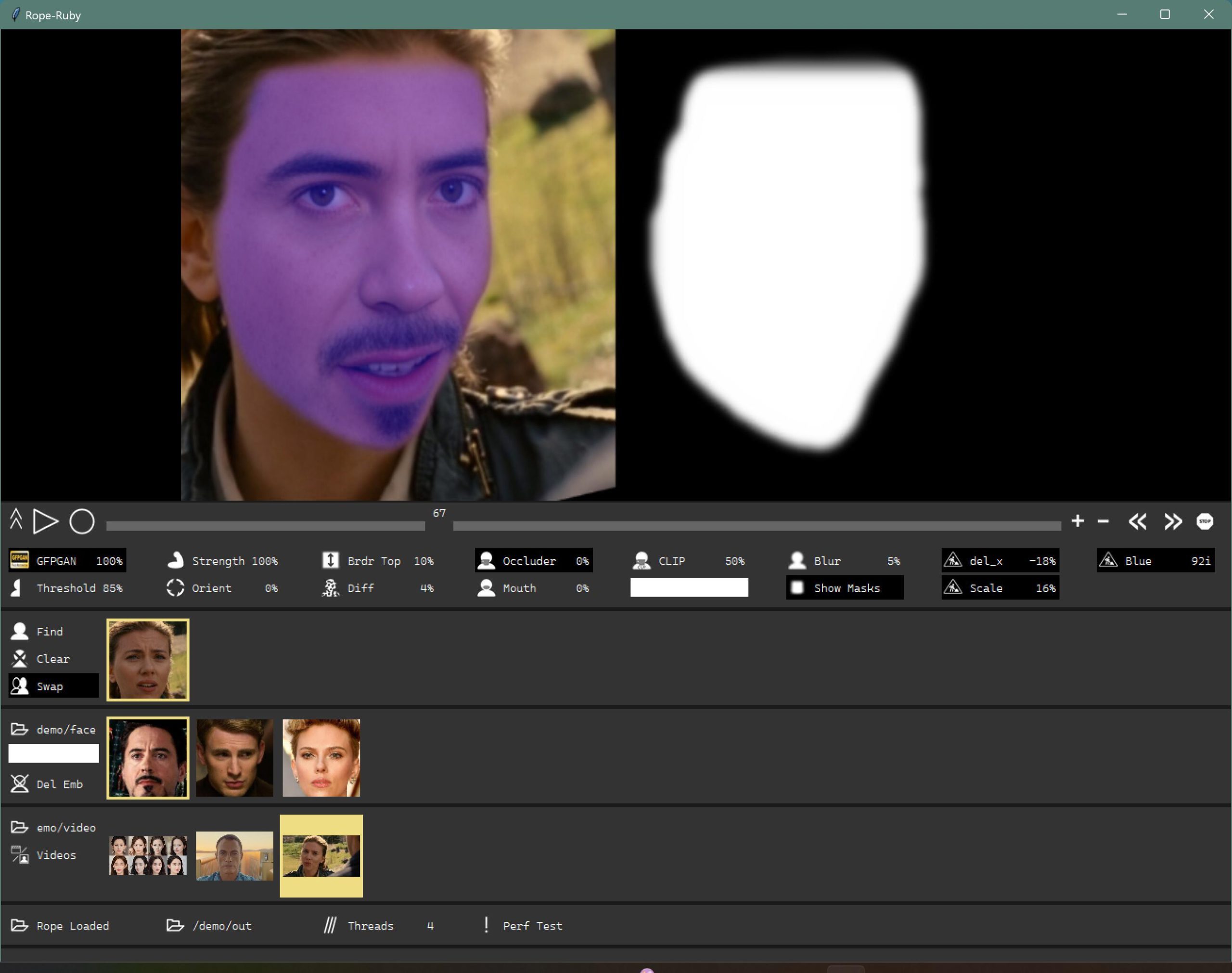Click the CLIP 50% value
The width and height of the screenshot is (1232, 973).
pos(734,561)
